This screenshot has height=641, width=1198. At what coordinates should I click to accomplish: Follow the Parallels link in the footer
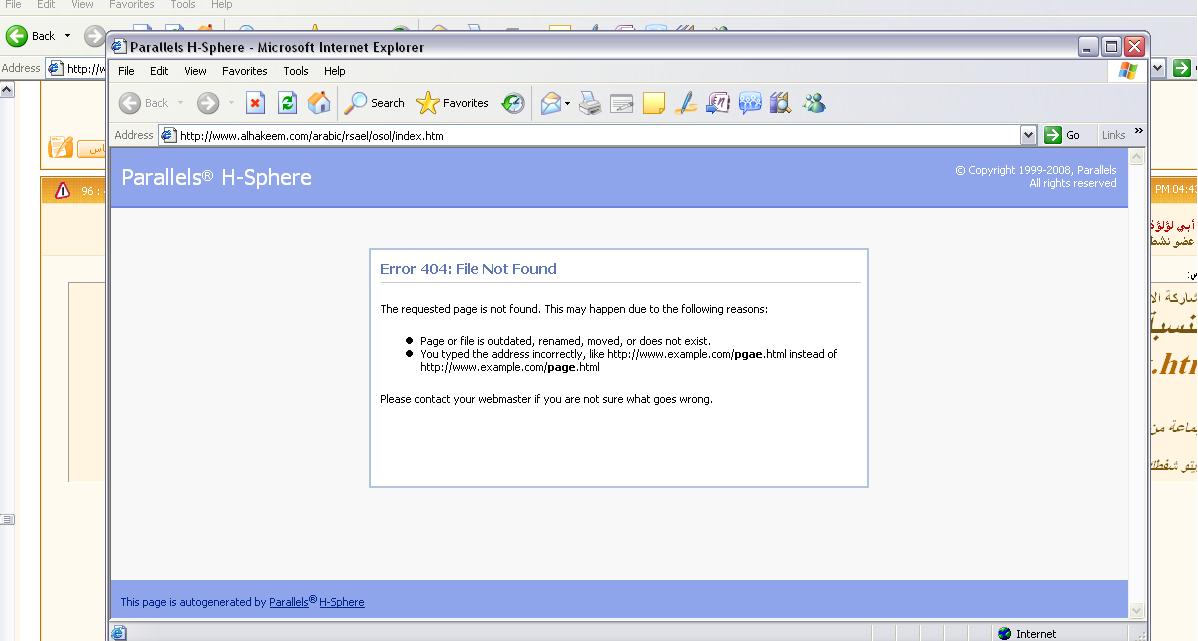pos(289,602)
